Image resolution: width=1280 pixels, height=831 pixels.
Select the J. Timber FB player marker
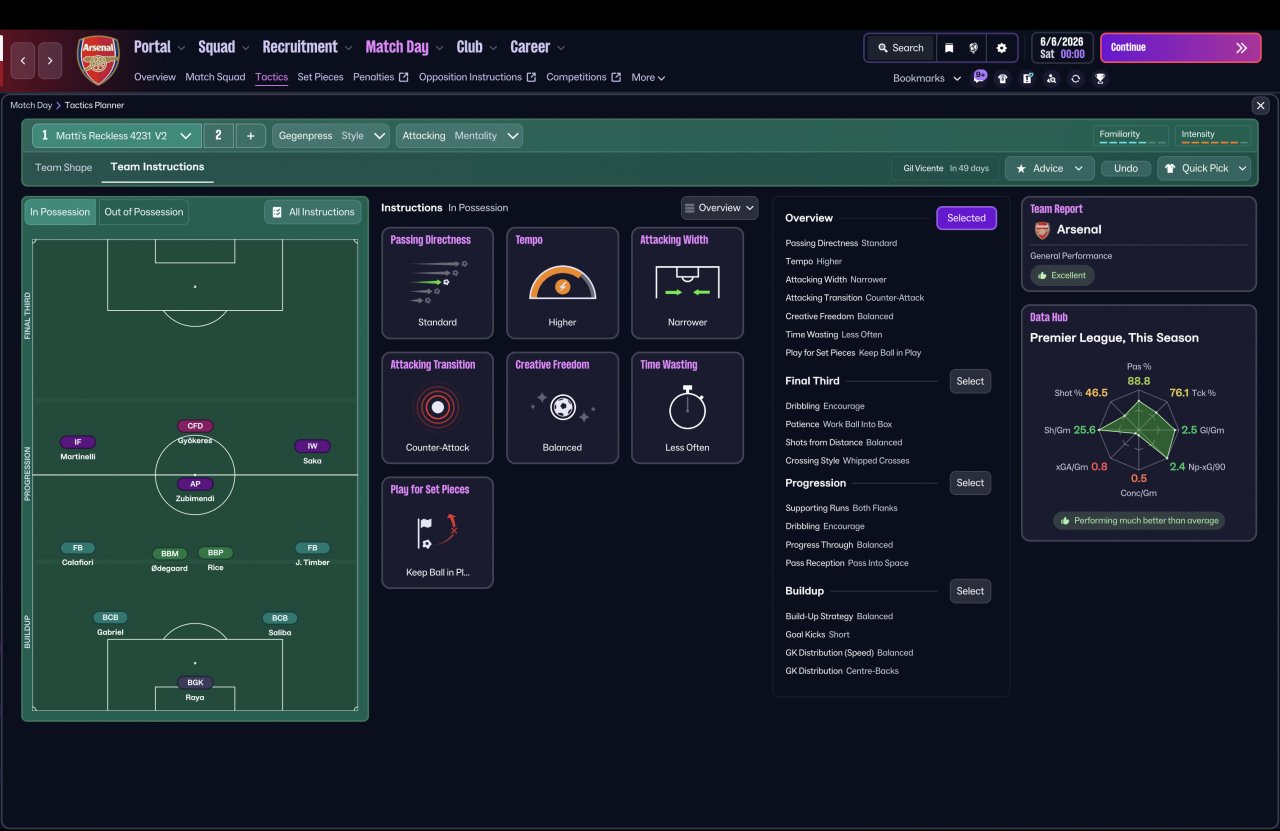pyautogui.click(x=312, y=554)
